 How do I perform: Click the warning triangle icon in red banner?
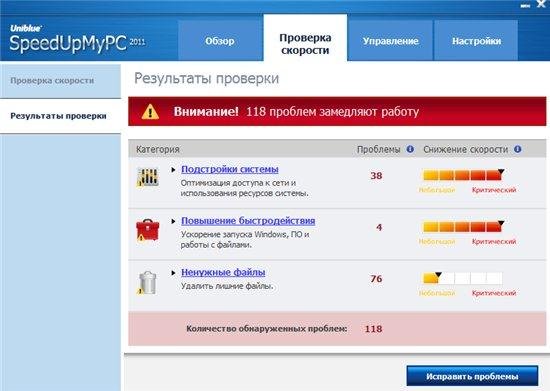coord(150,112)
